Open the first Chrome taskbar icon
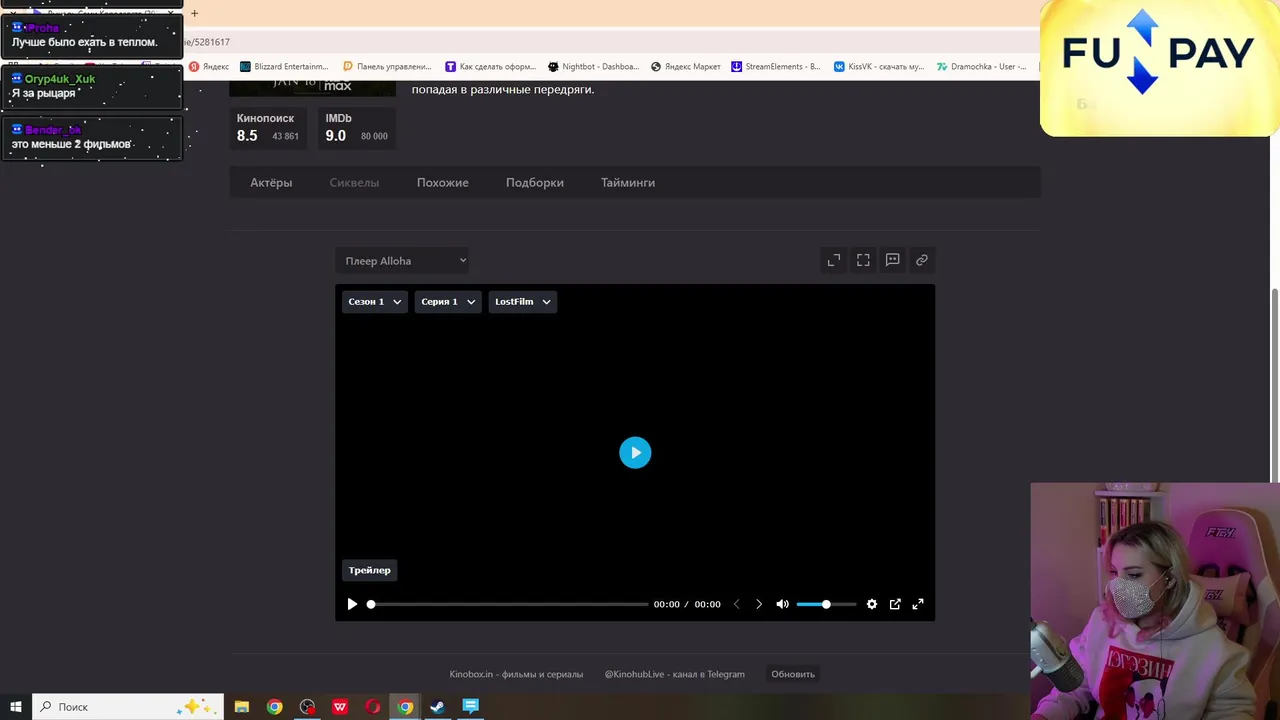1280x720 pixels. (x=275, y=707)
